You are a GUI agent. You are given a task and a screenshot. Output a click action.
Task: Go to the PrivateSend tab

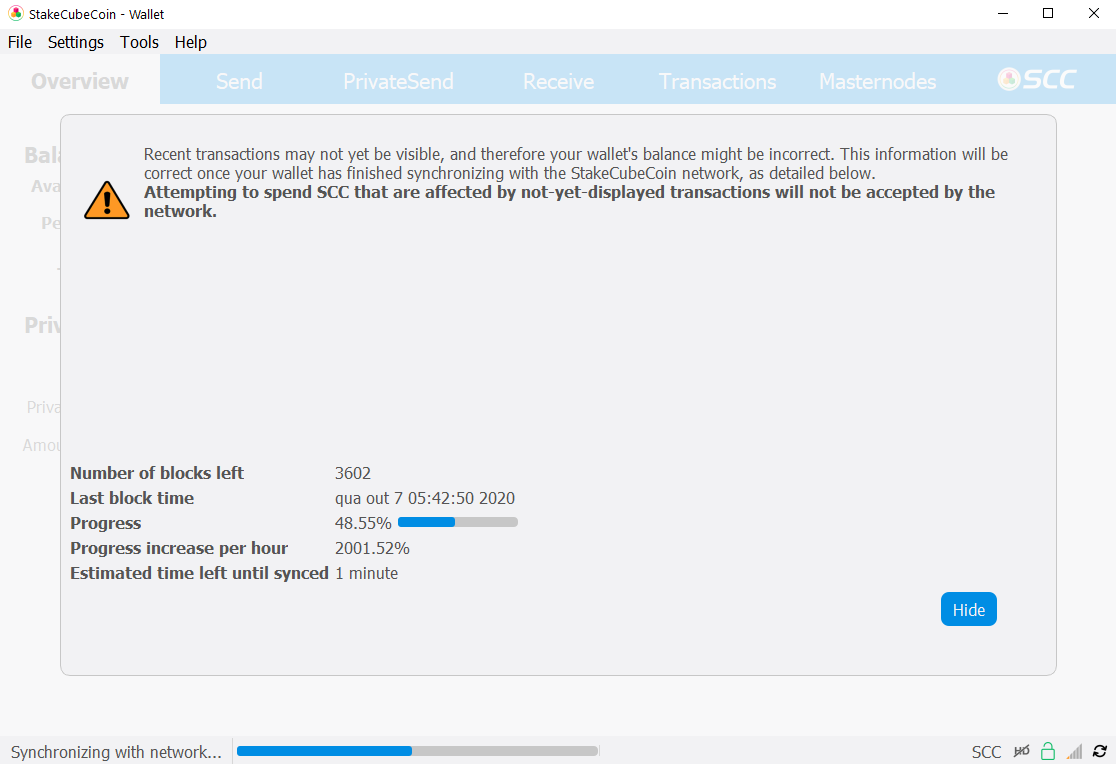tap(398, 81)
